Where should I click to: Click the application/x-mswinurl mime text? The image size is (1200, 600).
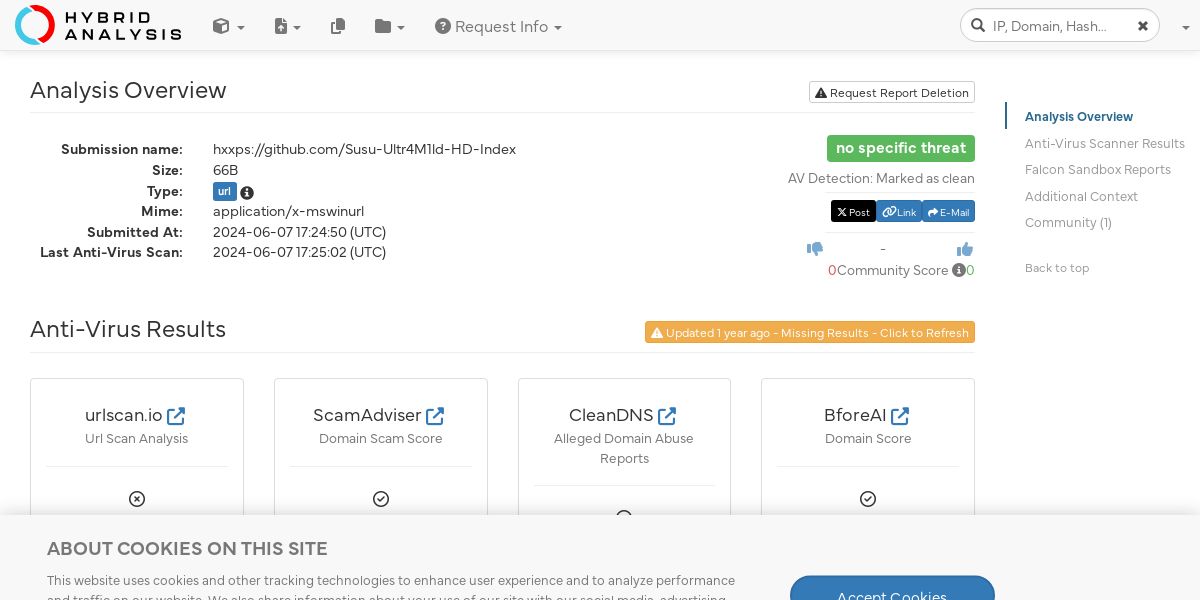[288, 211]
